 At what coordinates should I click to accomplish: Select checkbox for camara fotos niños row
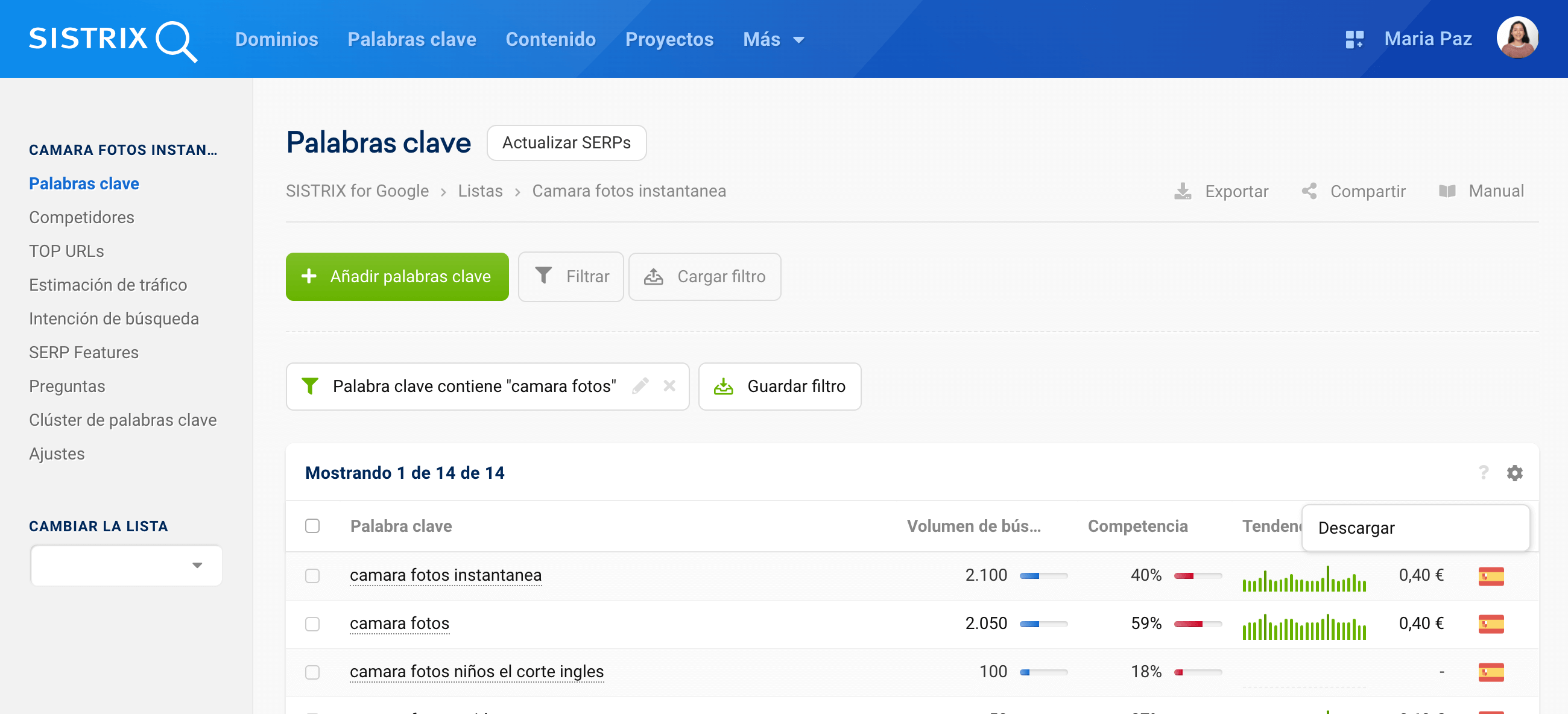click(x=312, y=672)
